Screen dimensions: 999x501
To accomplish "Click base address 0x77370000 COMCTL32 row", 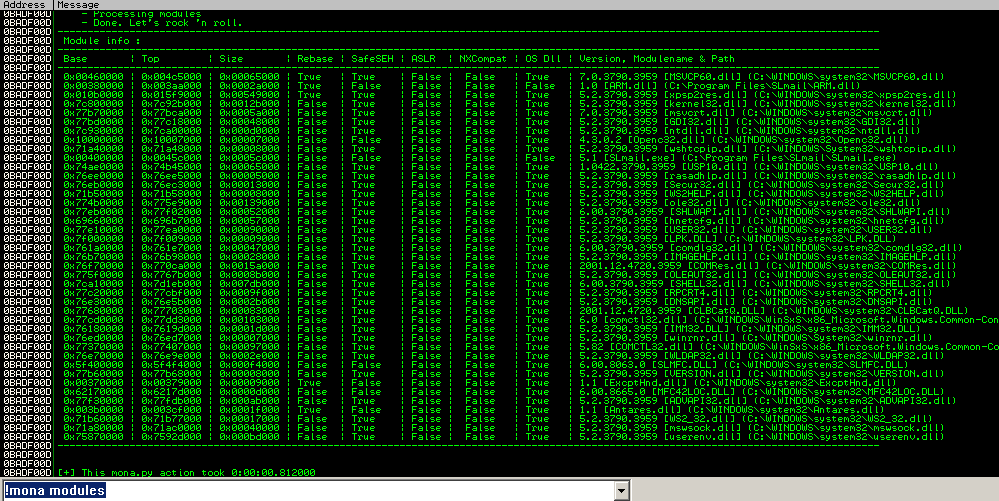I will pyautogui.click(x=94, y=347).
